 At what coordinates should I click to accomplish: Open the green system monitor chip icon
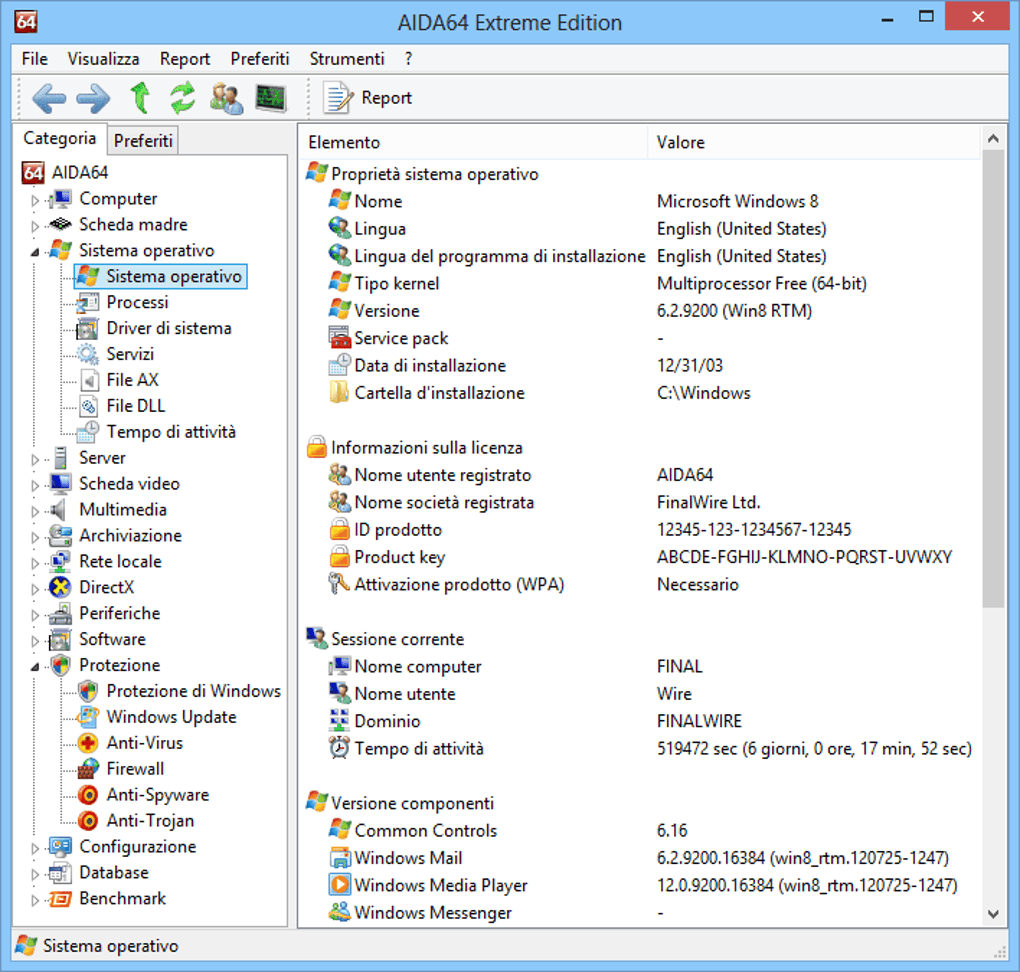pyautogui.click(x=271, y=98)
